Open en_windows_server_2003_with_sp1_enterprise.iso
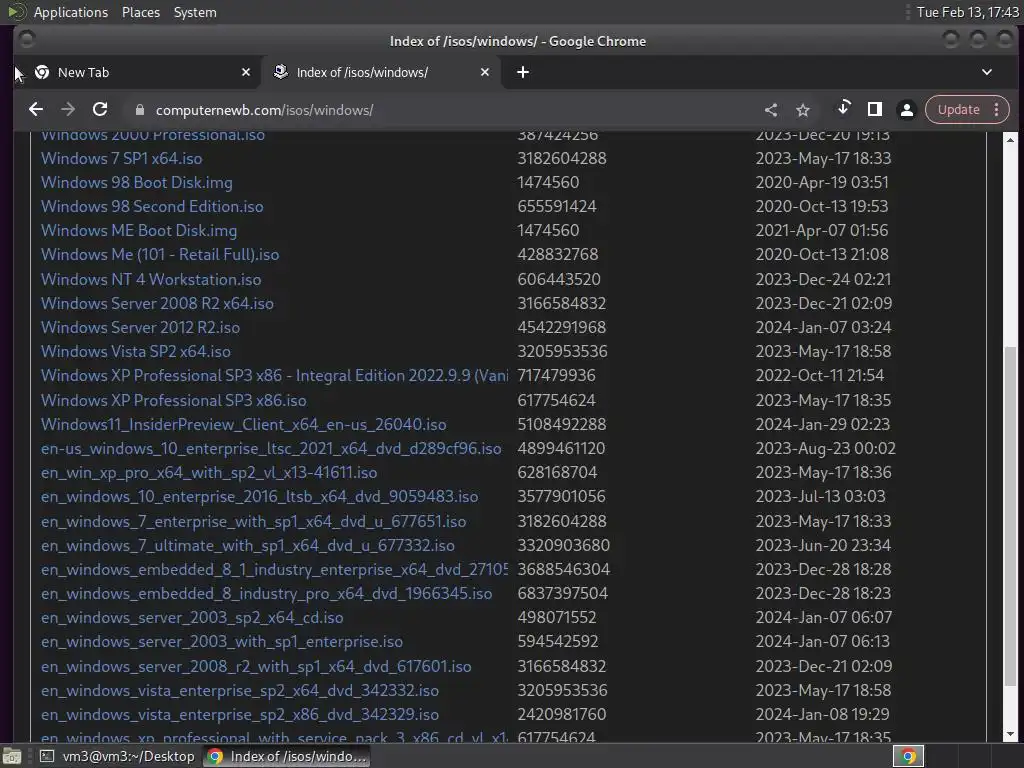This screenshot has width=1024, height=768. [x=221, y=642]
